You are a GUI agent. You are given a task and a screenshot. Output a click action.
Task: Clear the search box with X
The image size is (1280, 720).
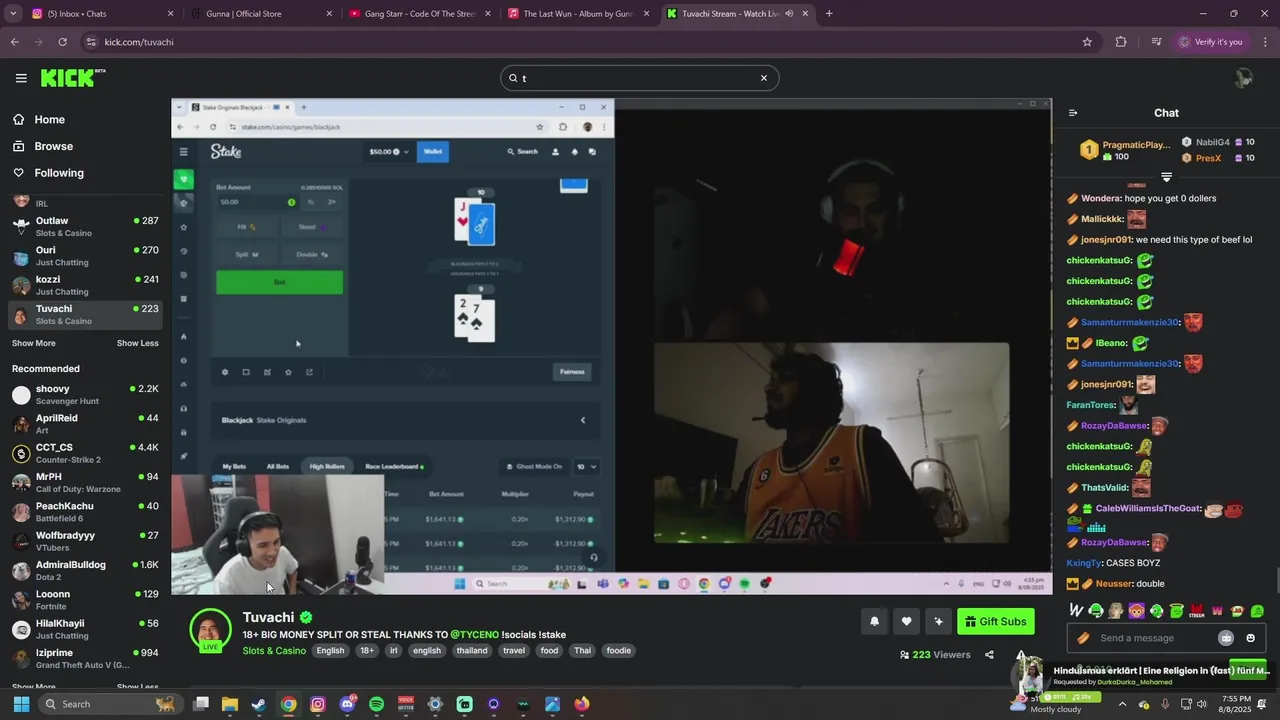764,78
